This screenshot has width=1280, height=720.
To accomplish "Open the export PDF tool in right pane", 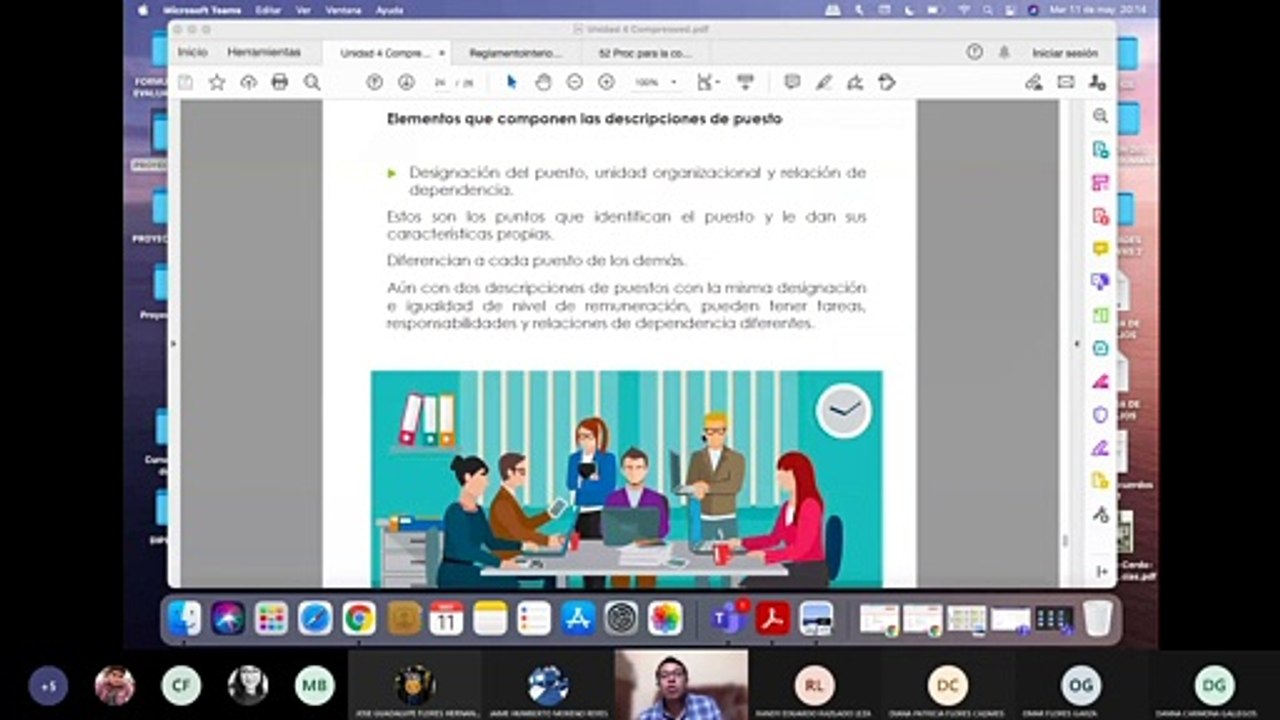I will (x=1100, y=149).
